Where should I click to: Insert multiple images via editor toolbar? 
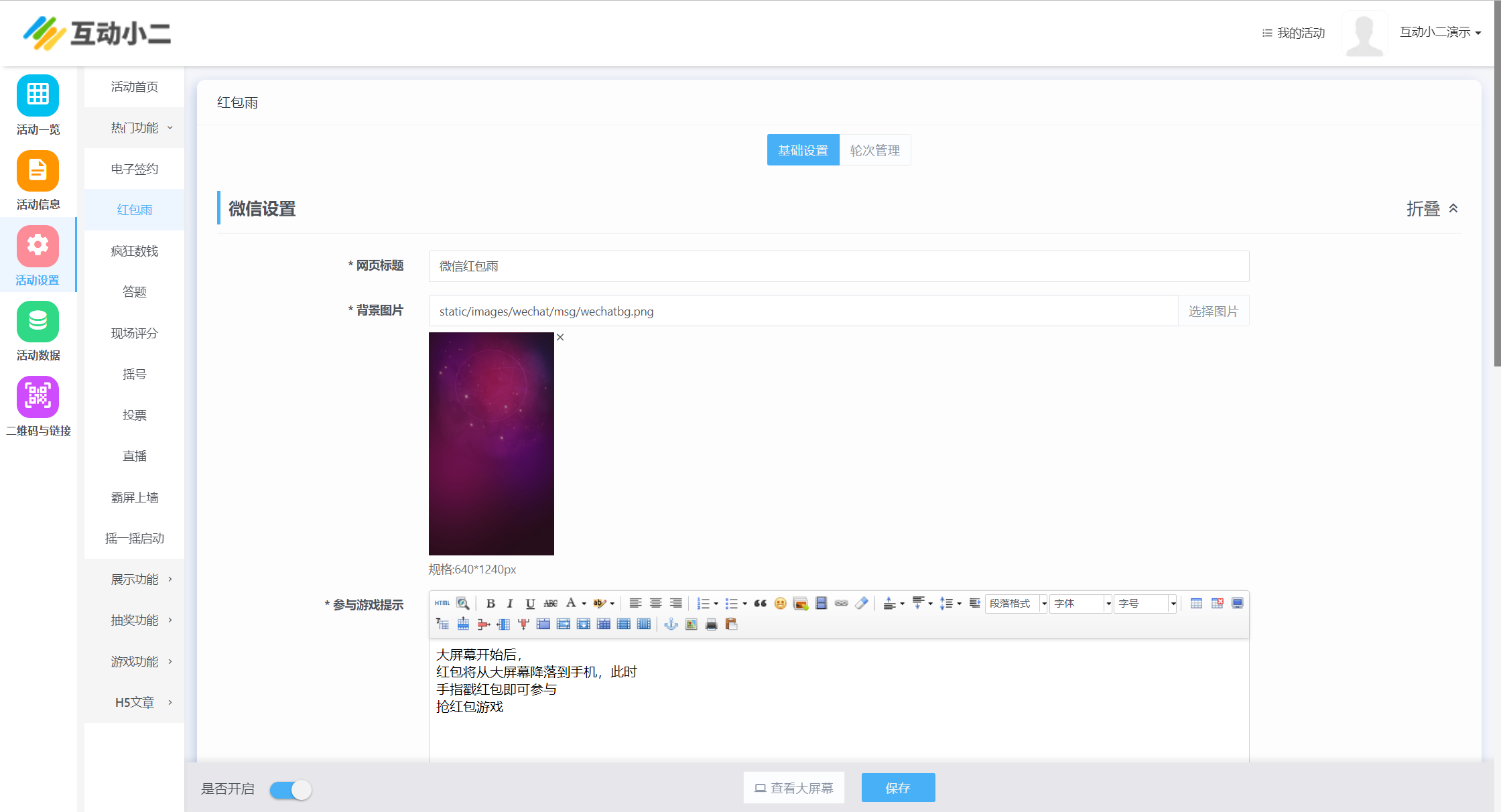pos(801,603)
